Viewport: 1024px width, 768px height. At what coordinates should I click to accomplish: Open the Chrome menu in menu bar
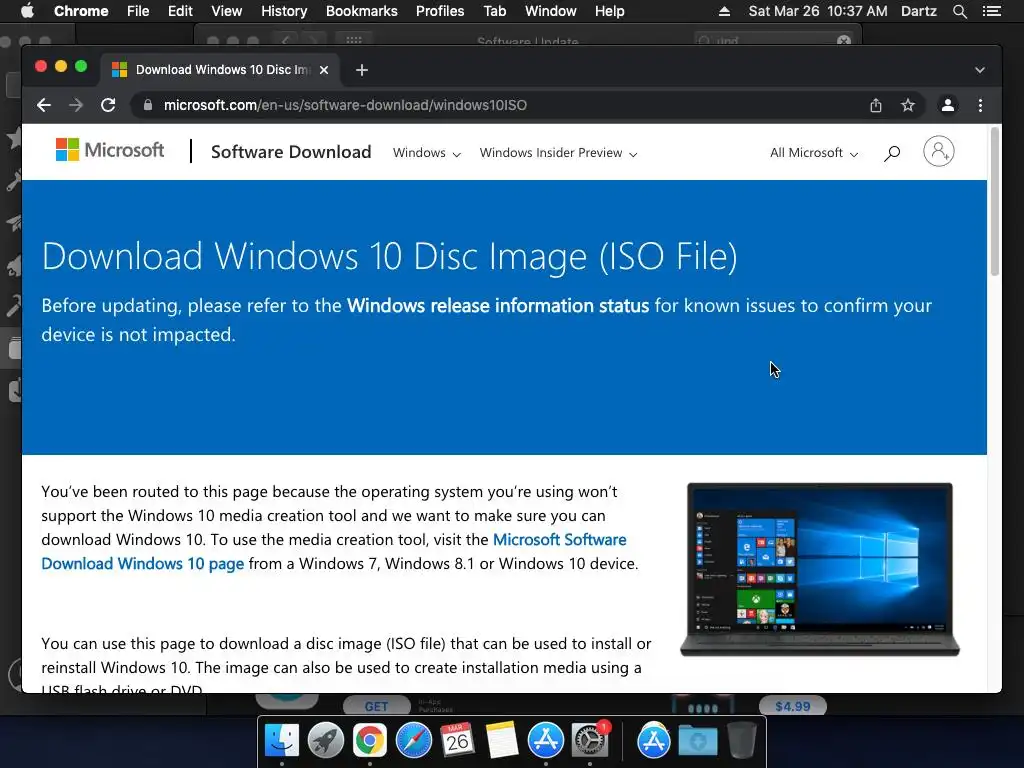[81, 11]
